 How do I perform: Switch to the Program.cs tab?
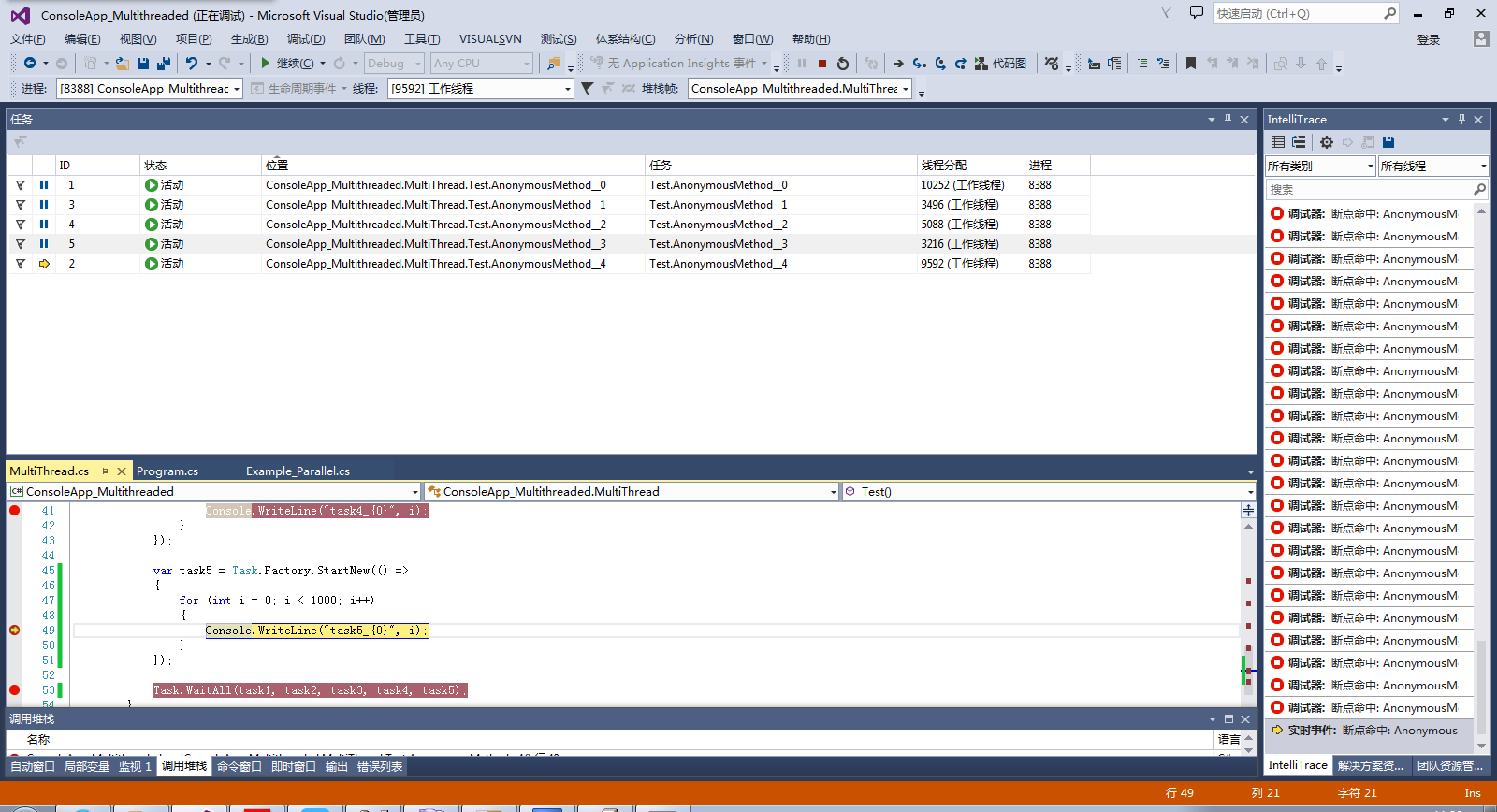click(x=167, y=471)
